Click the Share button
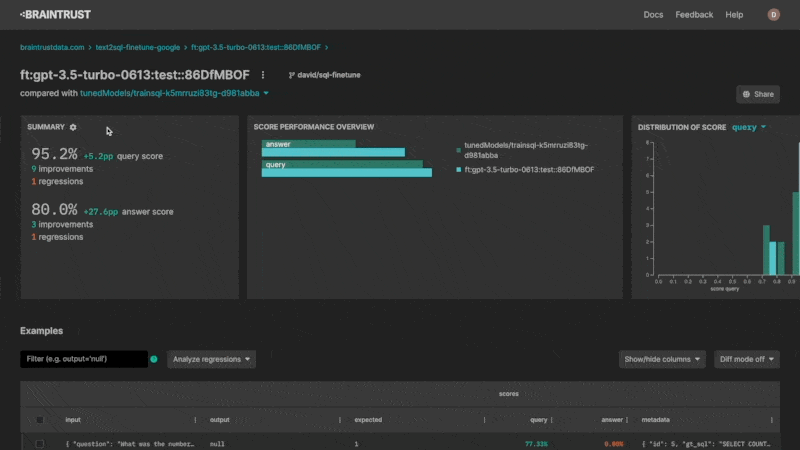The width and height of the screenshot is (800, 450). [757, 94]
